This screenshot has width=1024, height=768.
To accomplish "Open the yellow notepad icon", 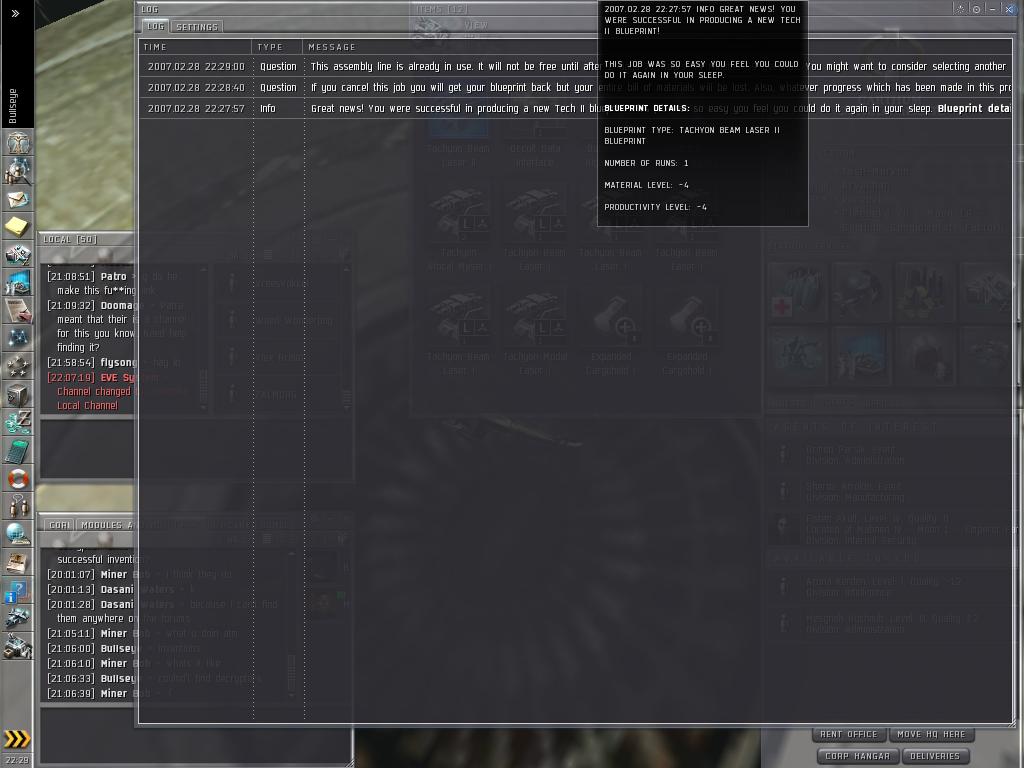I will pos(18,227).
